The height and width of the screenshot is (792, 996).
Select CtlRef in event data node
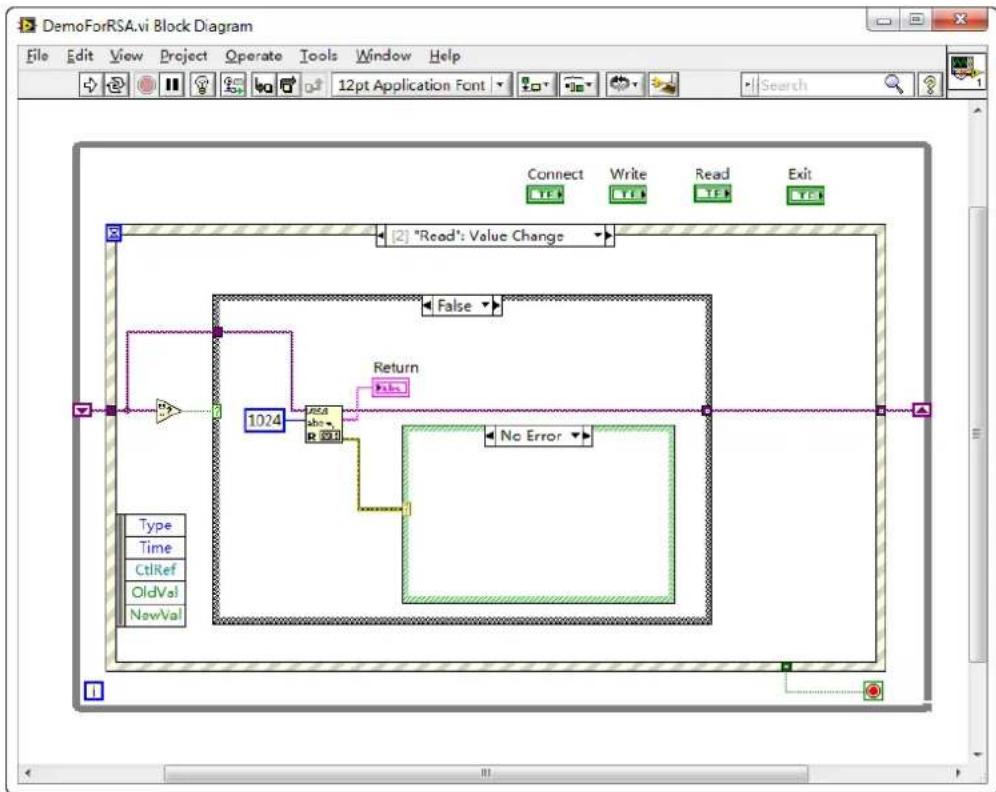click(x=156, y=570)
